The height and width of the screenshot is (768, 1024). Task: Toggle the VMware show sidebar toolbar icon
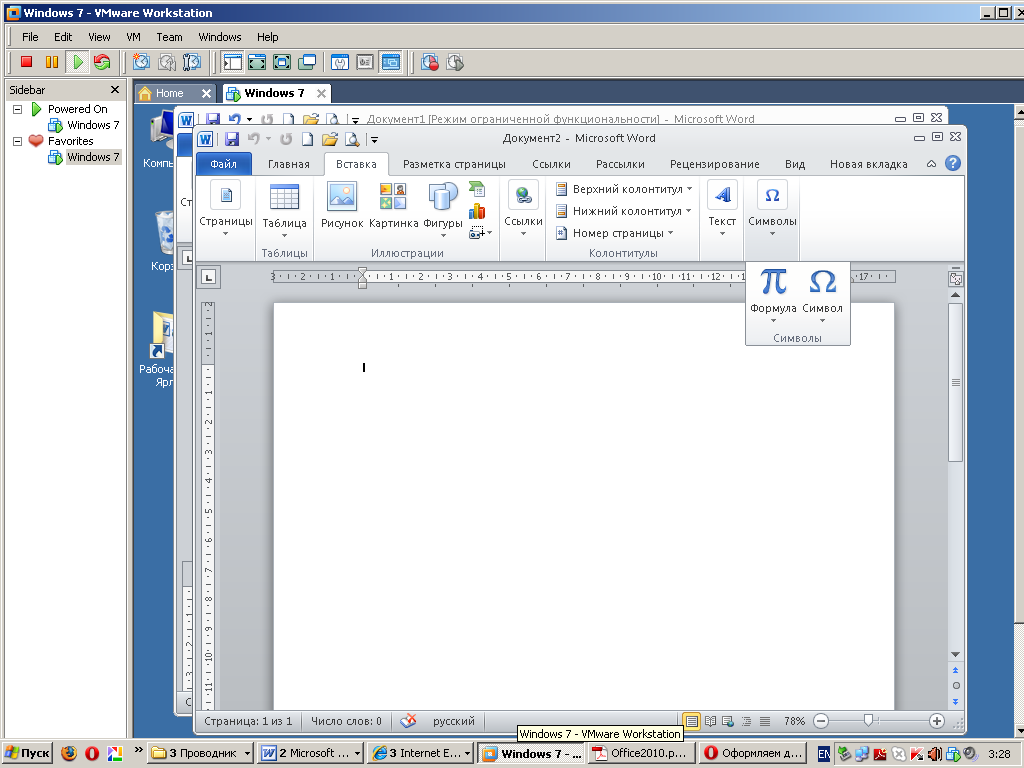(x=232, y=62)
